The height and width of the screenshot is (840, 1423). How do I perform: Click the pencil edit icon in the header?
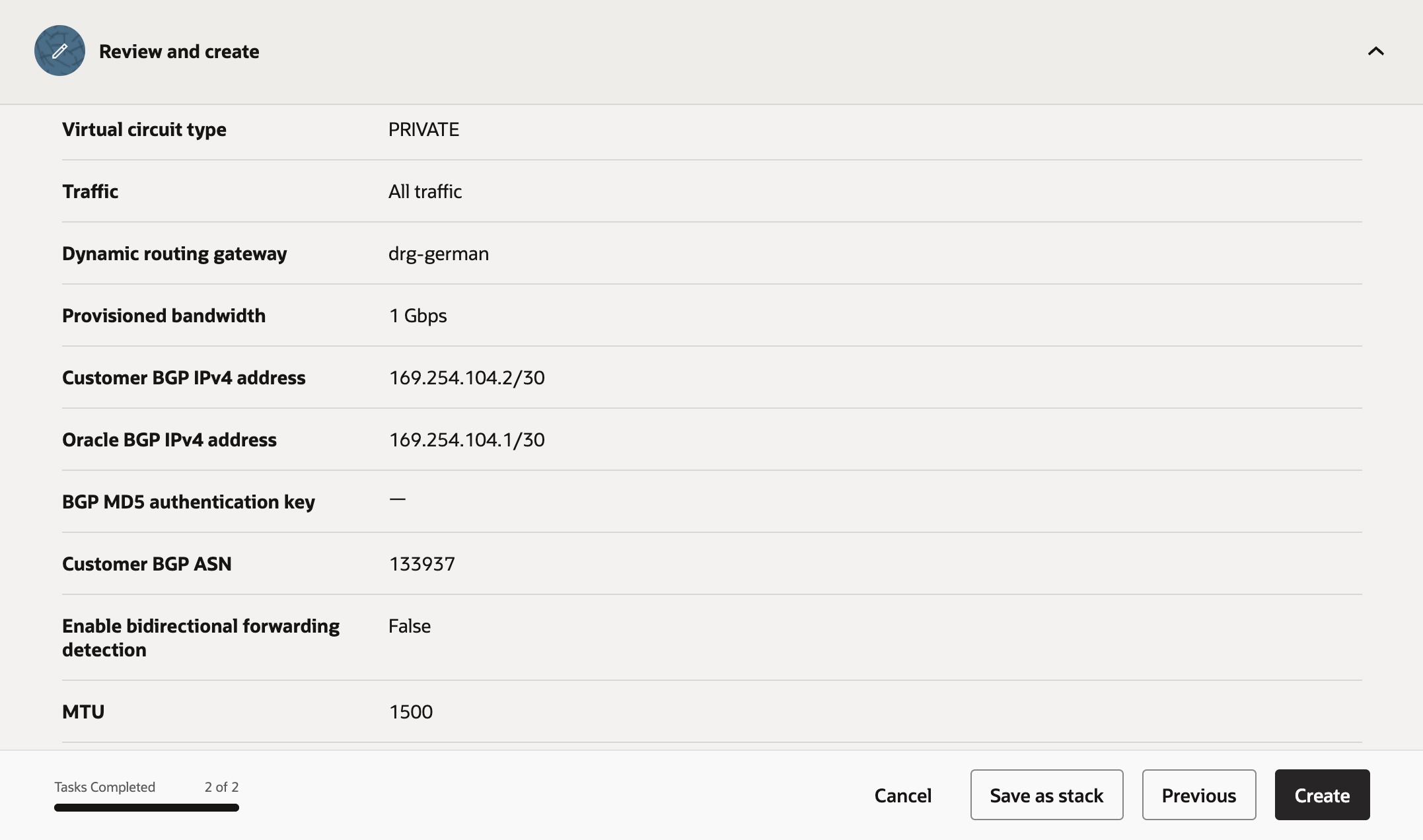[59, 51]
